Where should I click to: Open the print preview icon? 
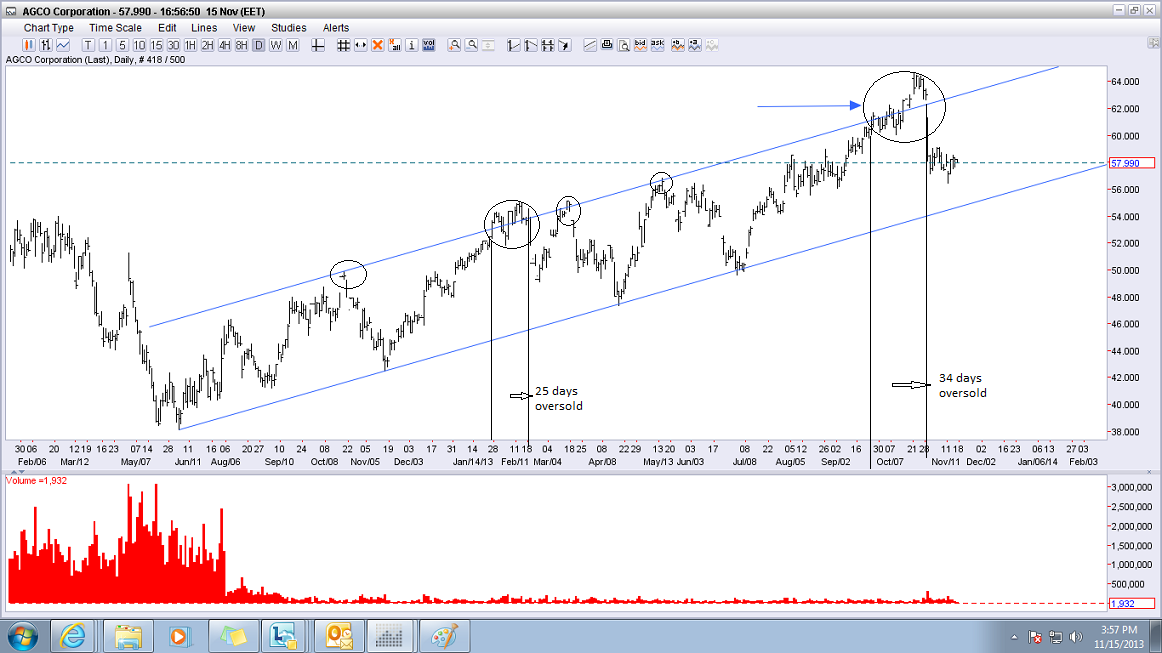tap(624, 45)
